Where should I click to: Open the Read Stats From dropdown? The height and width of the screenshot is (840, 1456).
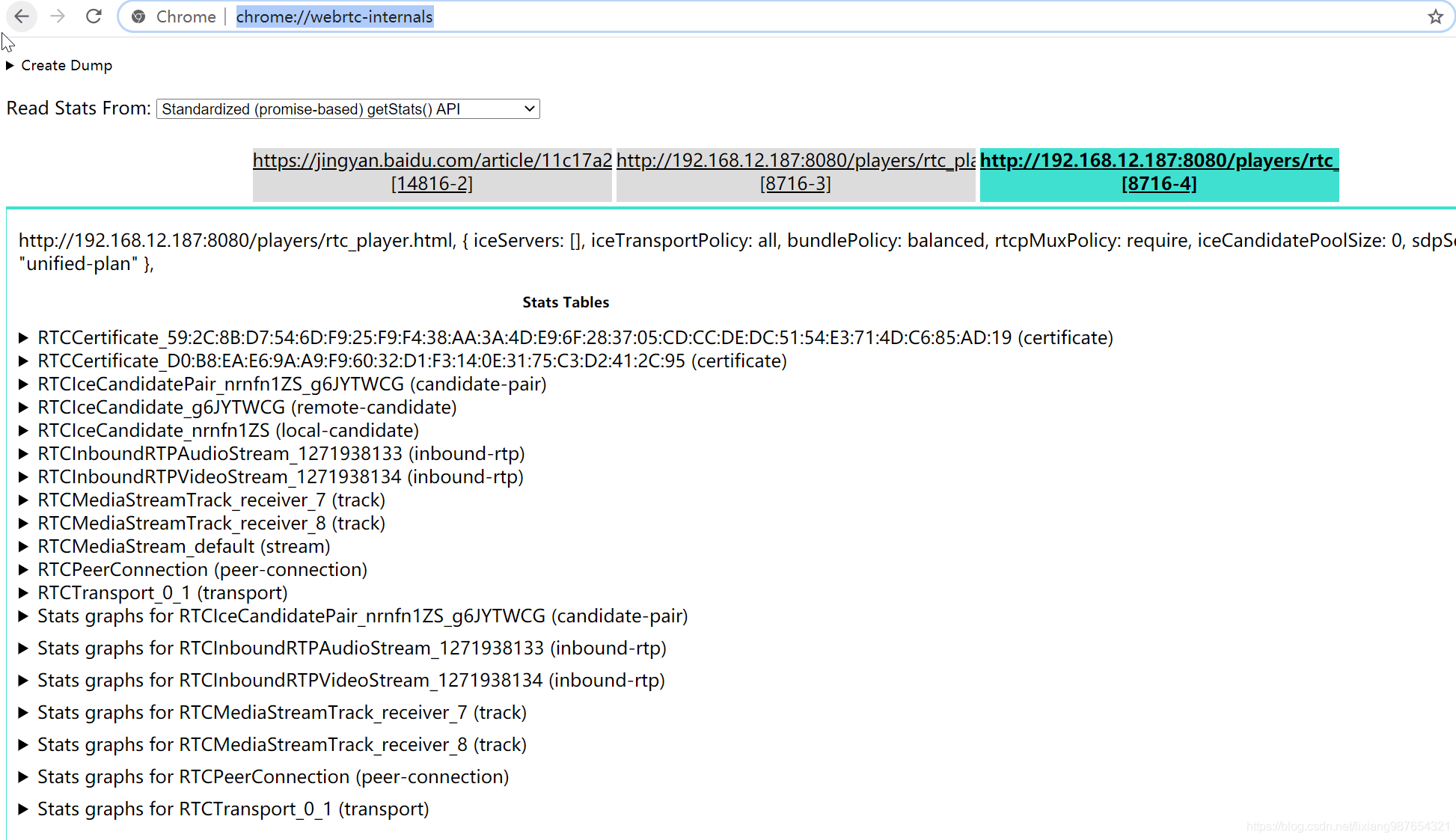pyautogui.click(x=348, y=109)
